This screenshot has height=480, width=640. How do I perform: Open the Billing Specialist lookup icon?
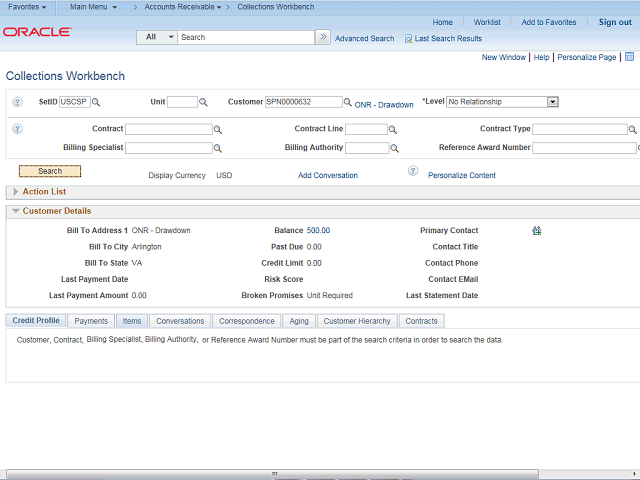pyautogui.click(x=218, y=148)
